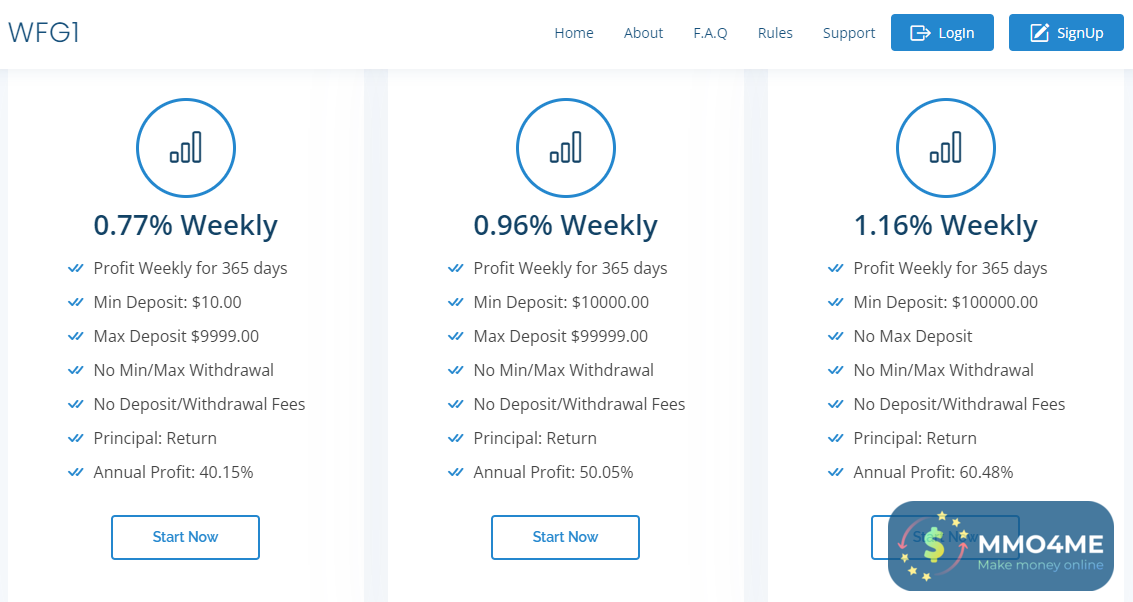Click 'Annual Profit: 60.48%' text
Screen dimensions: 1133x602
point(934,472)
